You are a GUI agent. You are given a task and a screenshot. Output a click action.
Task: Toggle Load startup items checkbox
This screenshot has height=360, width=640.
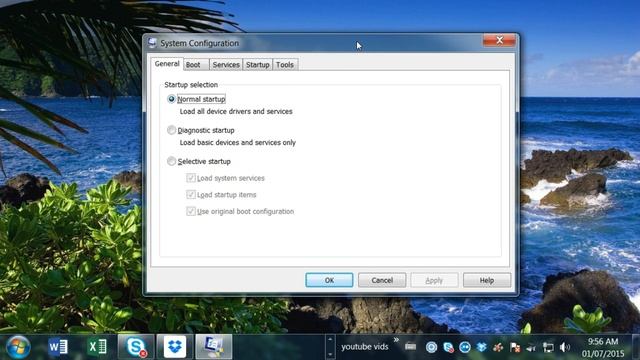[x=191, y=195]
